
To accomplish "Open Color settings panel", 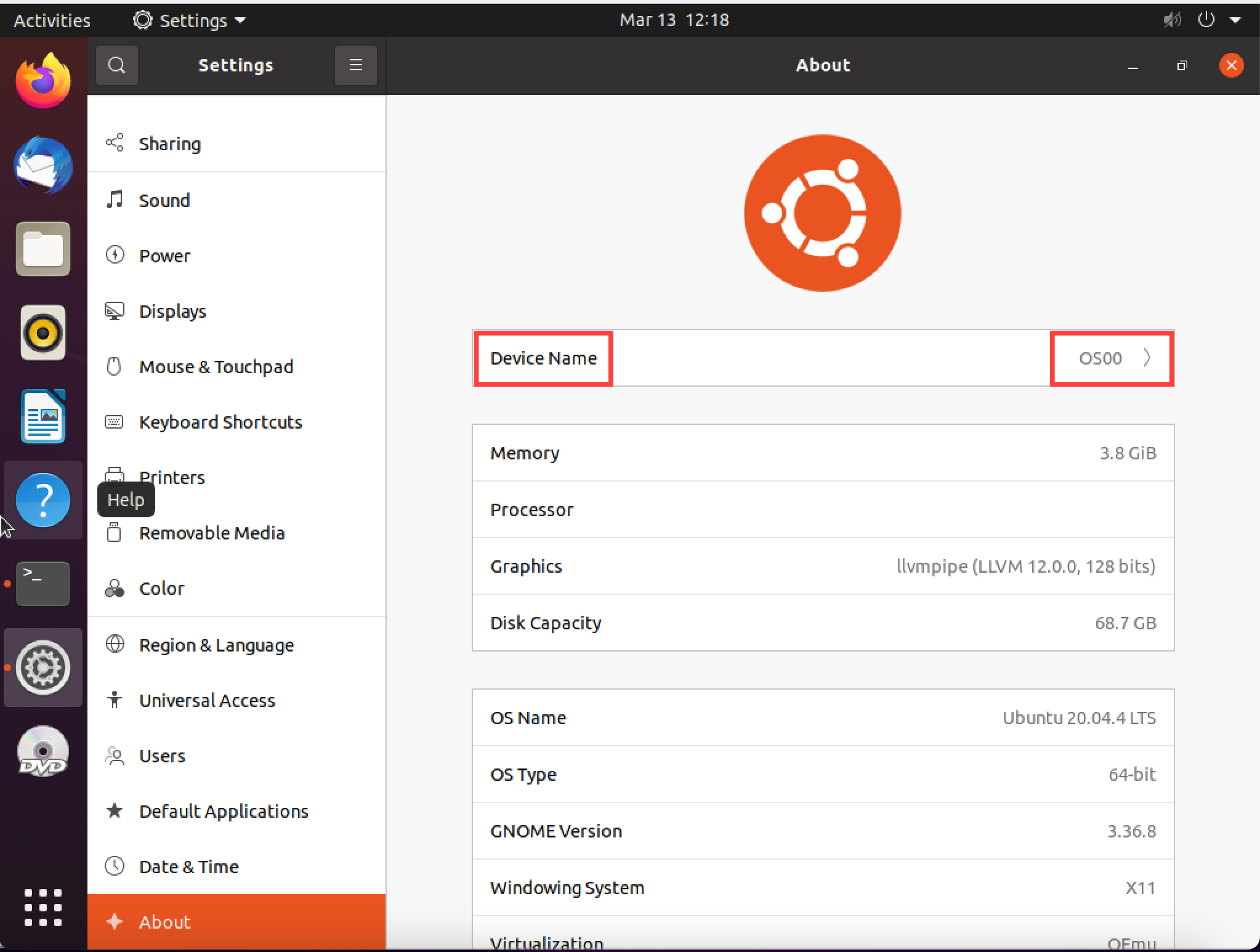I will click(x=236, y=588).
